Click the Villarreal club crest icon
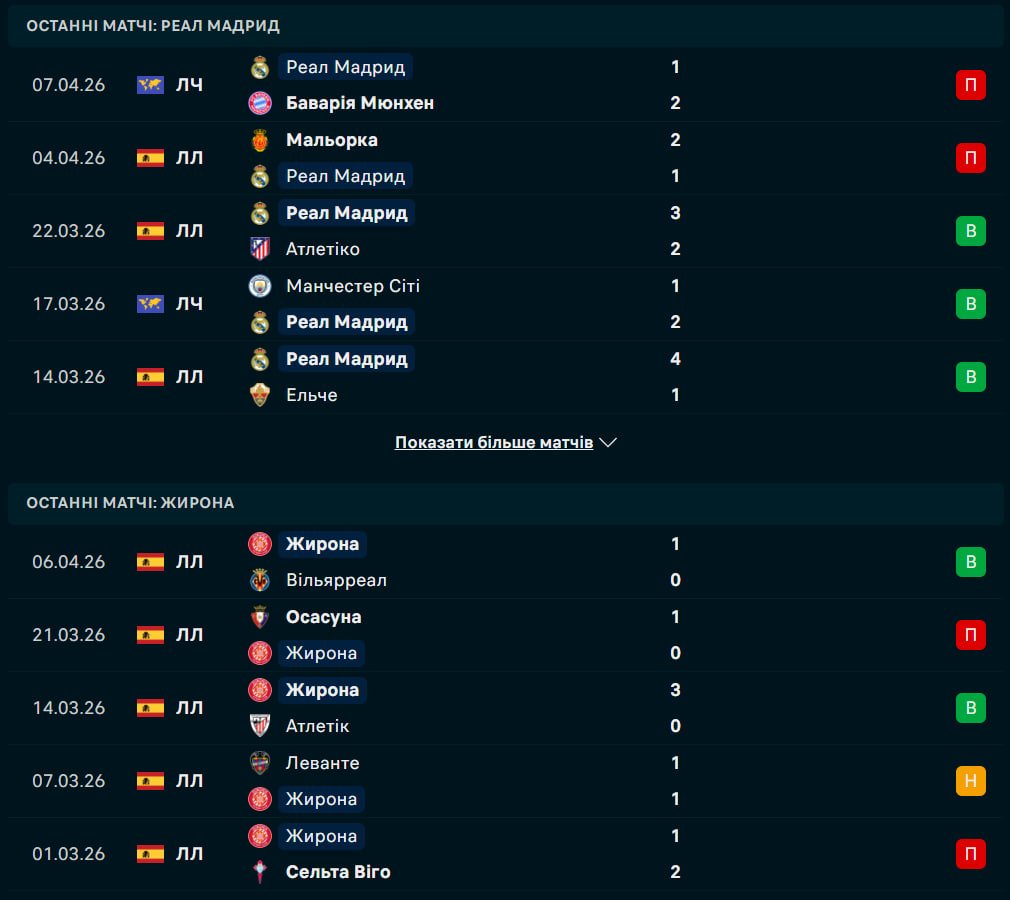Image resolution: width=1010 pixels, height=900 pixels. click(260, 580)
